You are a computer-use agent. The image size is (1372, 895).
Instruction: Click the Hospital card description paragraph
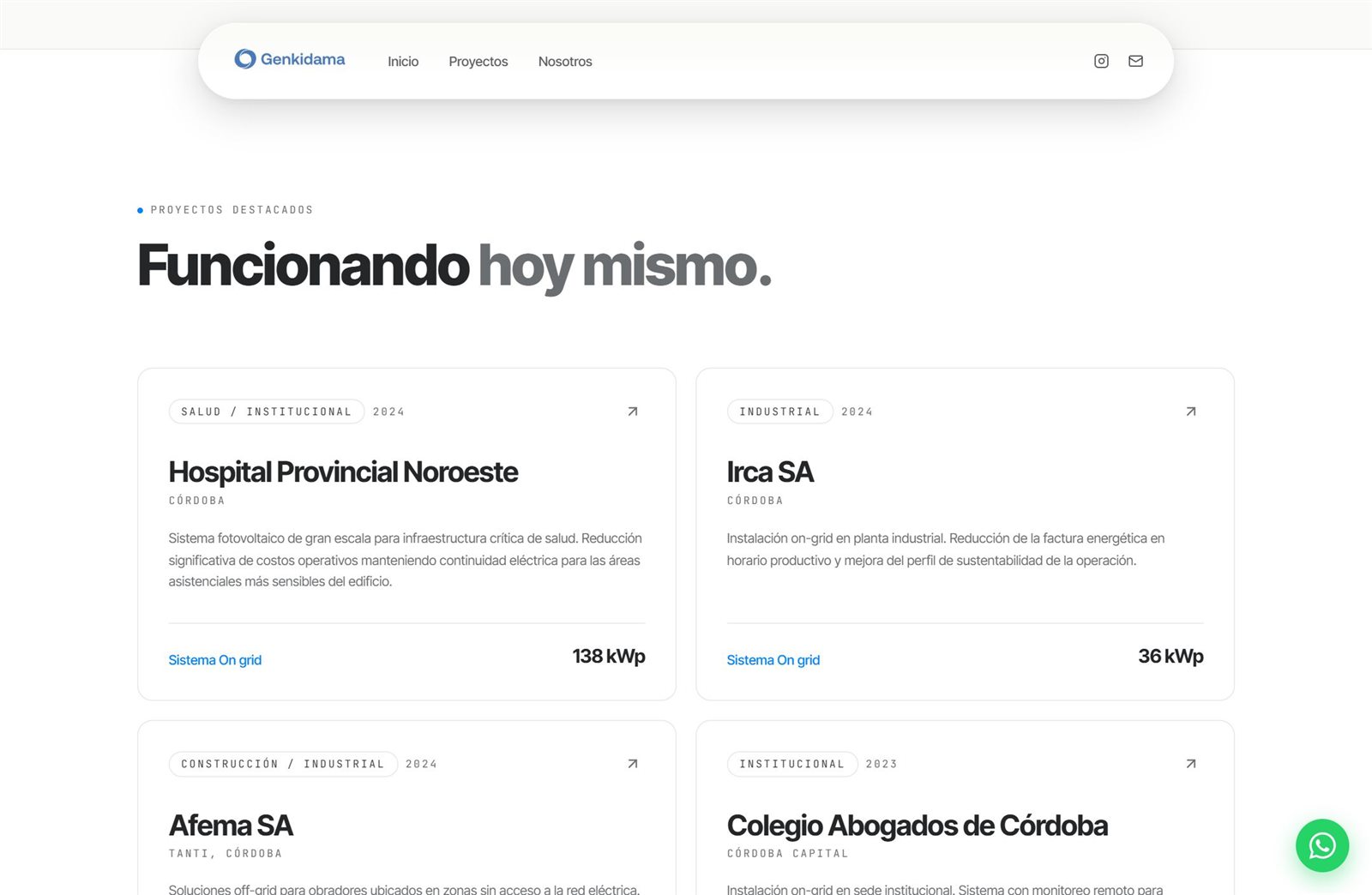point(405,560)
